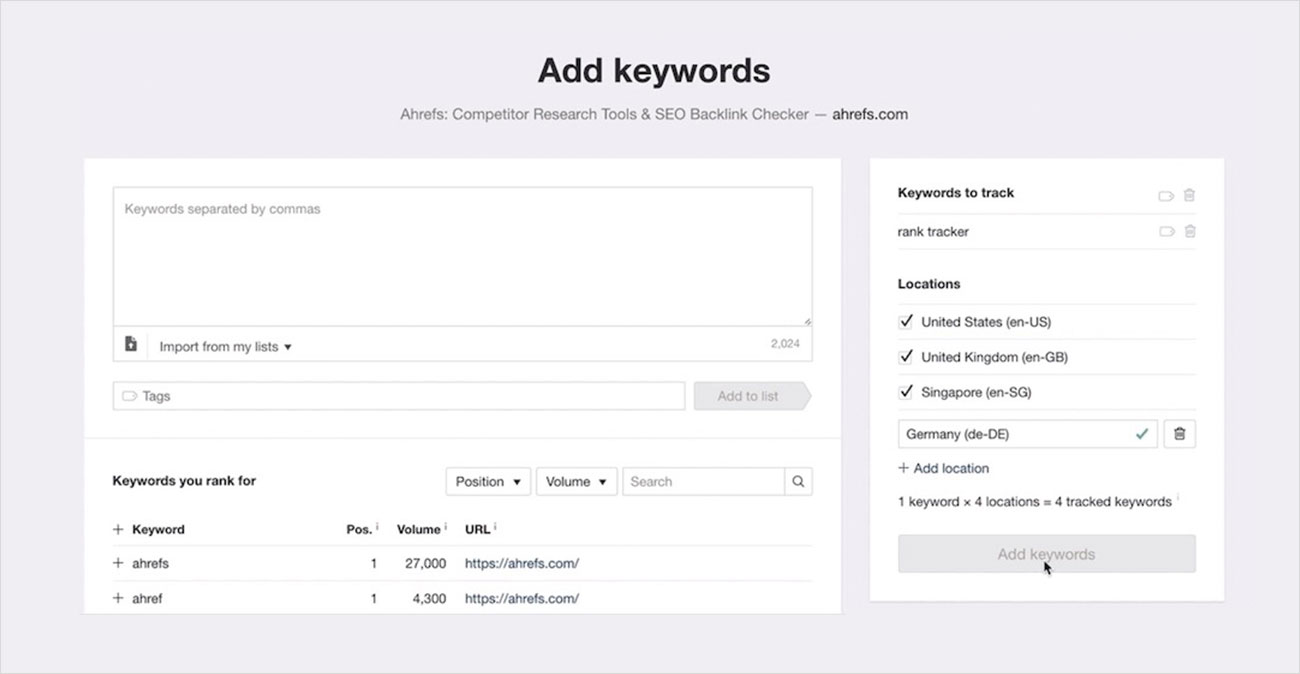Screen dimensions: 1300x674
Task: Click the 'ahrefs' keyword name in the table
Action: pyautogui.click(x=150, y=564)
